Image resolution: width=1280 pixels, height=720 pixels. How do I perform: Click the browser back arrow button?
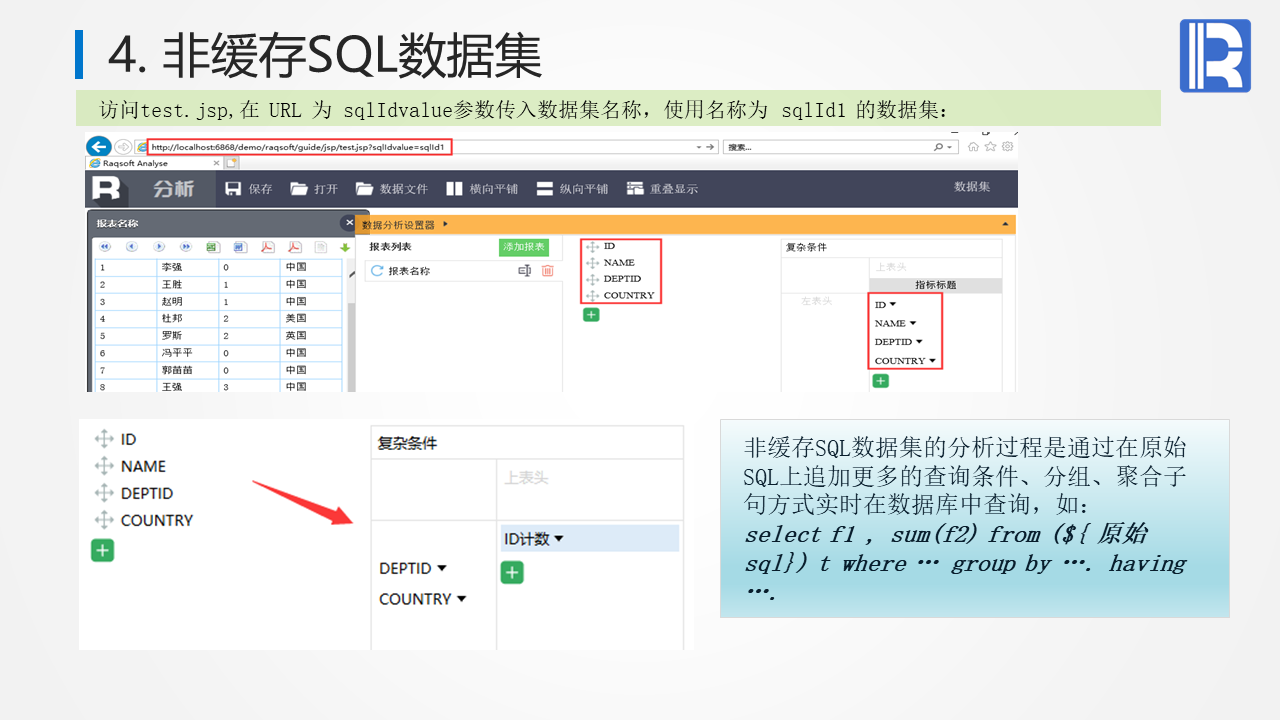98,146
